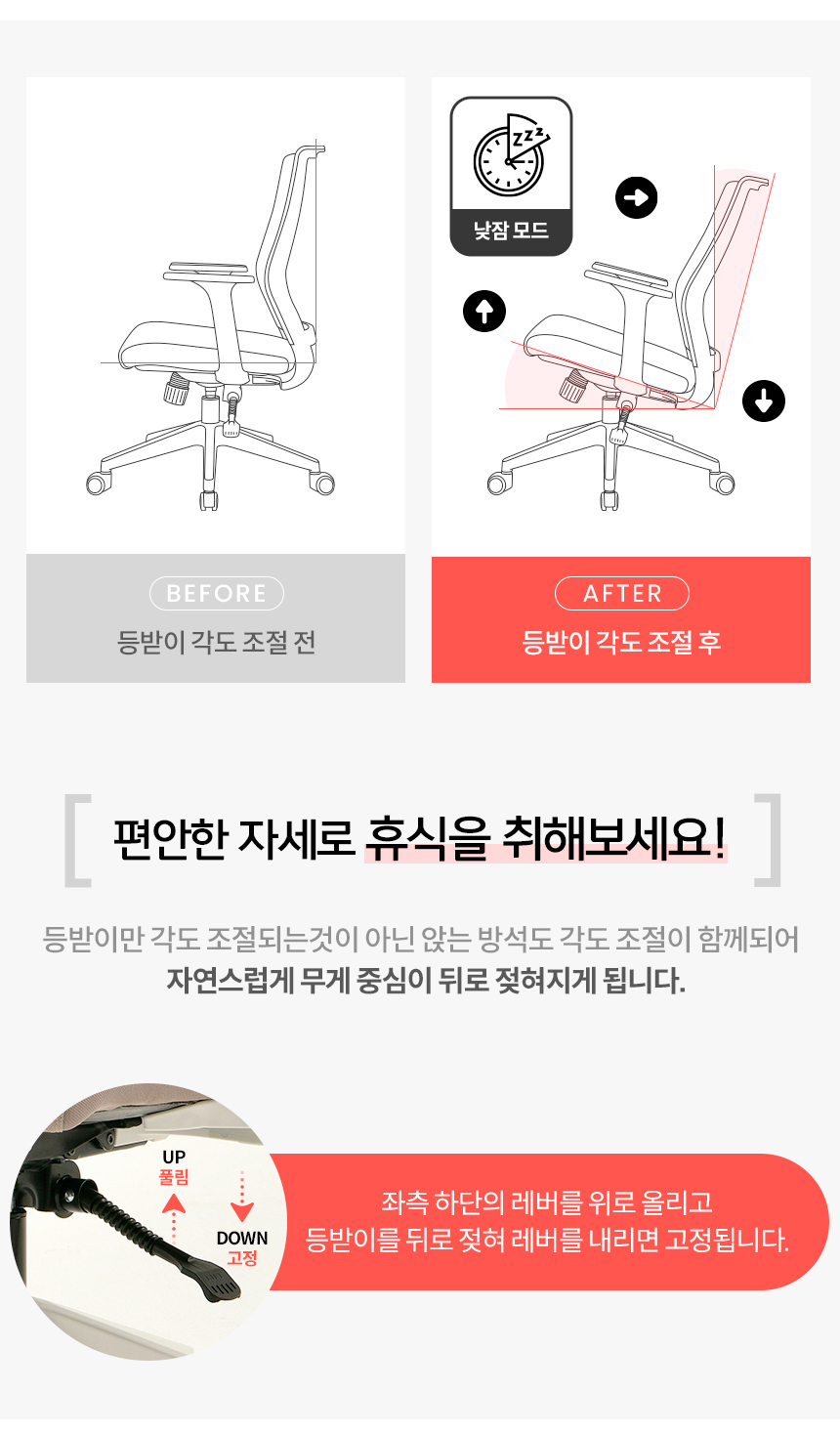Click the bold 자연스럽게 무게 중심이 sentence
This screenshot has width=840, height=1433.
426,980
